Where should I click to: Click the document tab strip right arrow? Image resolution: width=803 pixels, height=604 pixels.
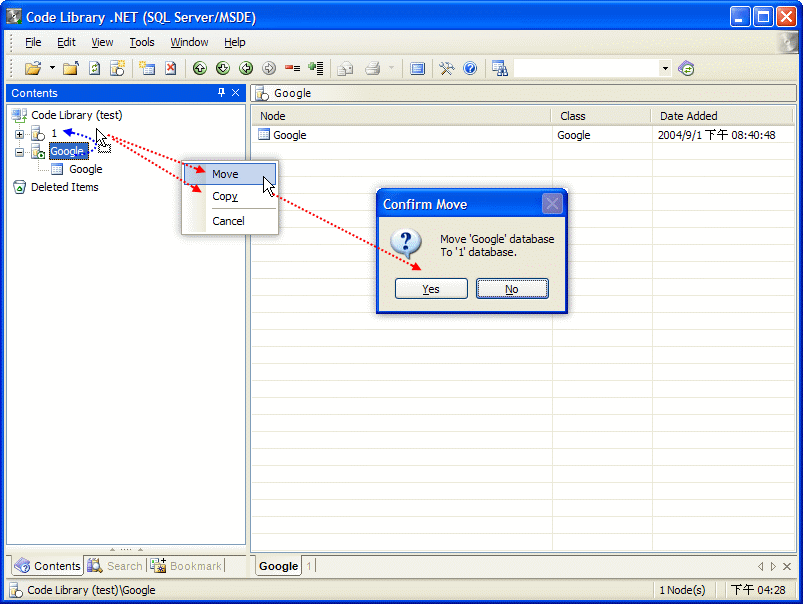[x=773, y=566]
